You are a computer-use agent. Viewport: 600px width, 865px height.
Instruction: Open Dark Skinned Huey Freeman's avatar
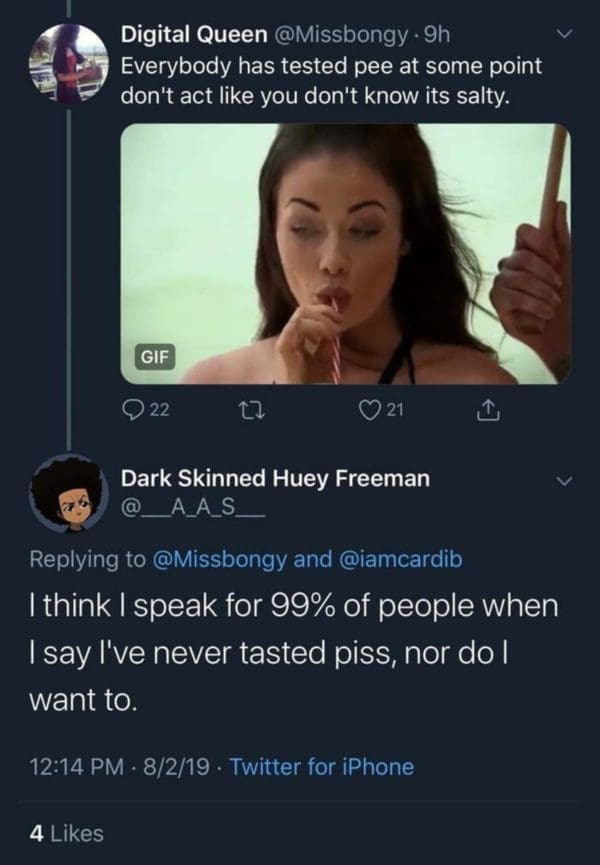(x=68, y=492)
